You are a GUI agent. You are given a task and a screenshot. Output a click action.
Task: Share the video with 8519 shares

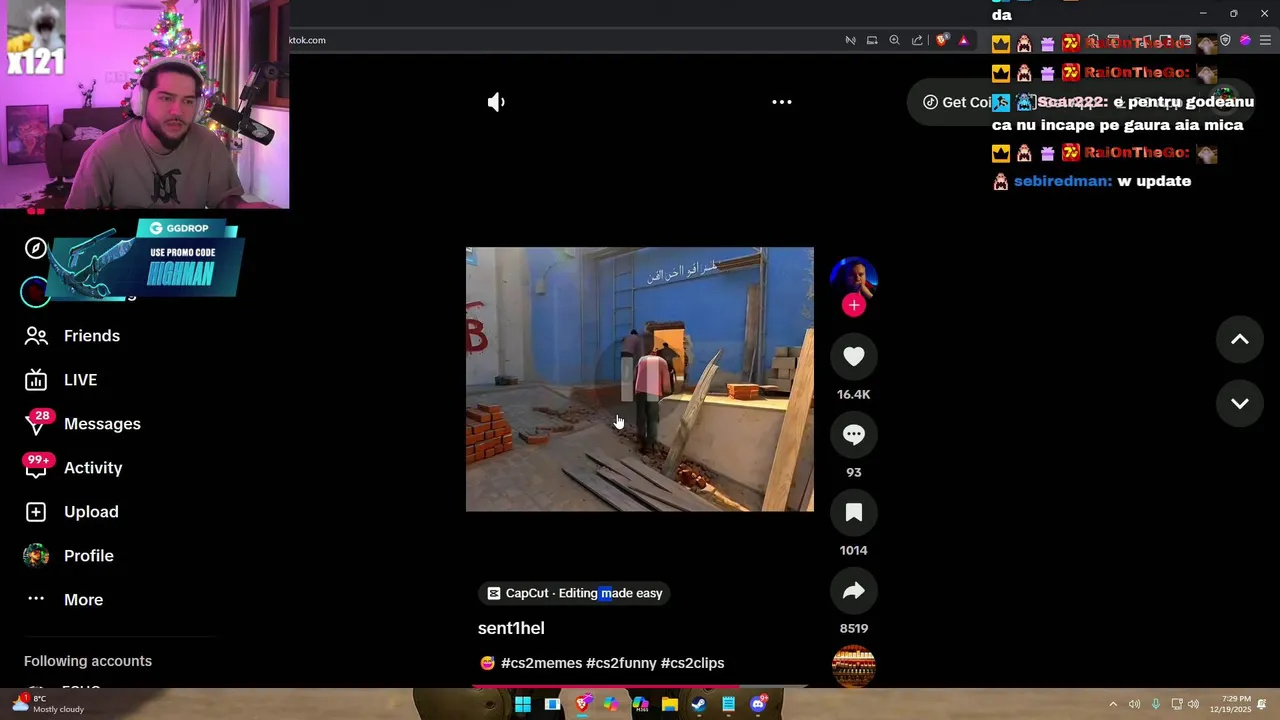click(854, 590)
